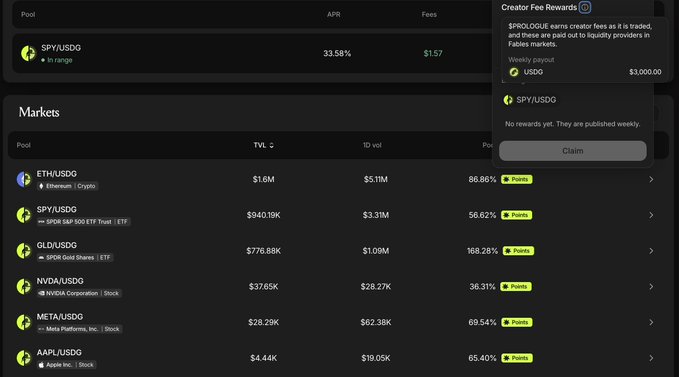Click the META/USDG pool token icon
679x377 pixels.
[24, 322]
